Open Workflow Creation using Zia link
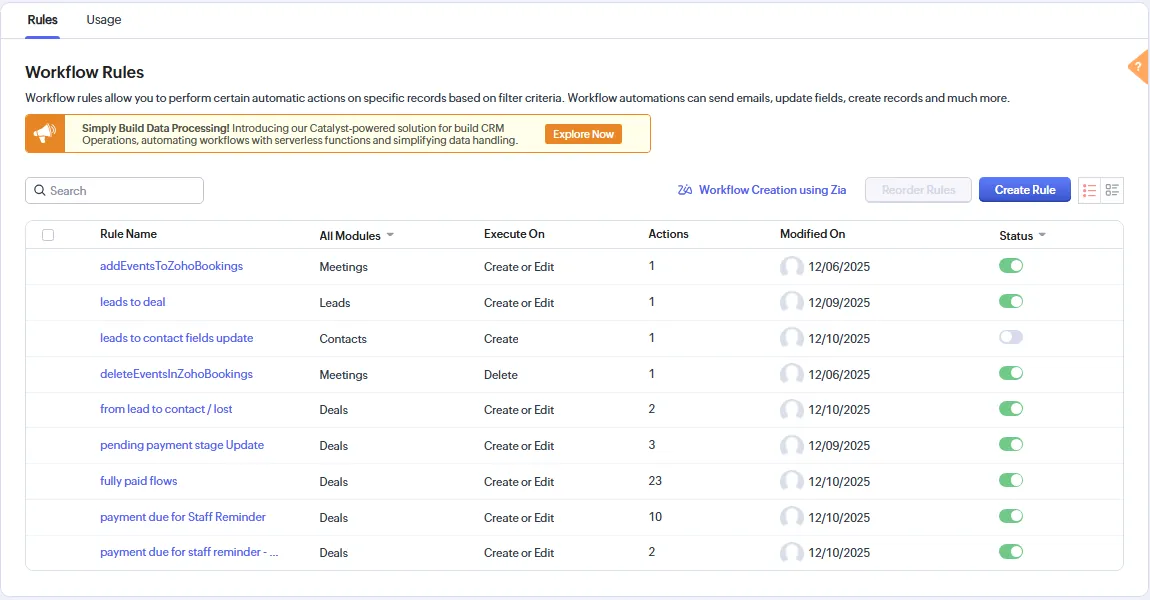1150x600 pixels. [772, 190]
